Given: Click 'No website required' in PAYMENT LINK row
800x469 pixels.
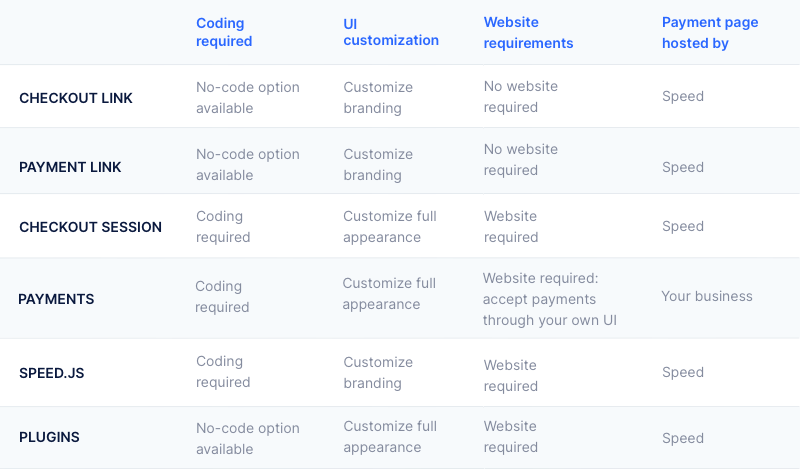Looking at the screenshot, I should pos(520,160).
